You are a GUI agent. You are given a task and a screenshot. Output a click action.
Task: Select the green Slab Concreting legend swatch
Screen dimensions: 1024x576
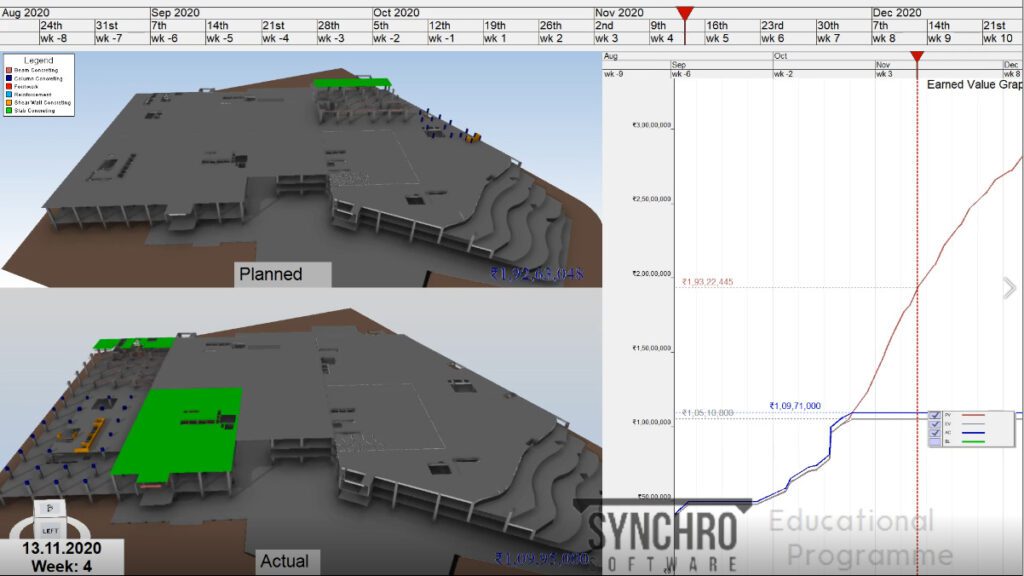click(9, 110)
